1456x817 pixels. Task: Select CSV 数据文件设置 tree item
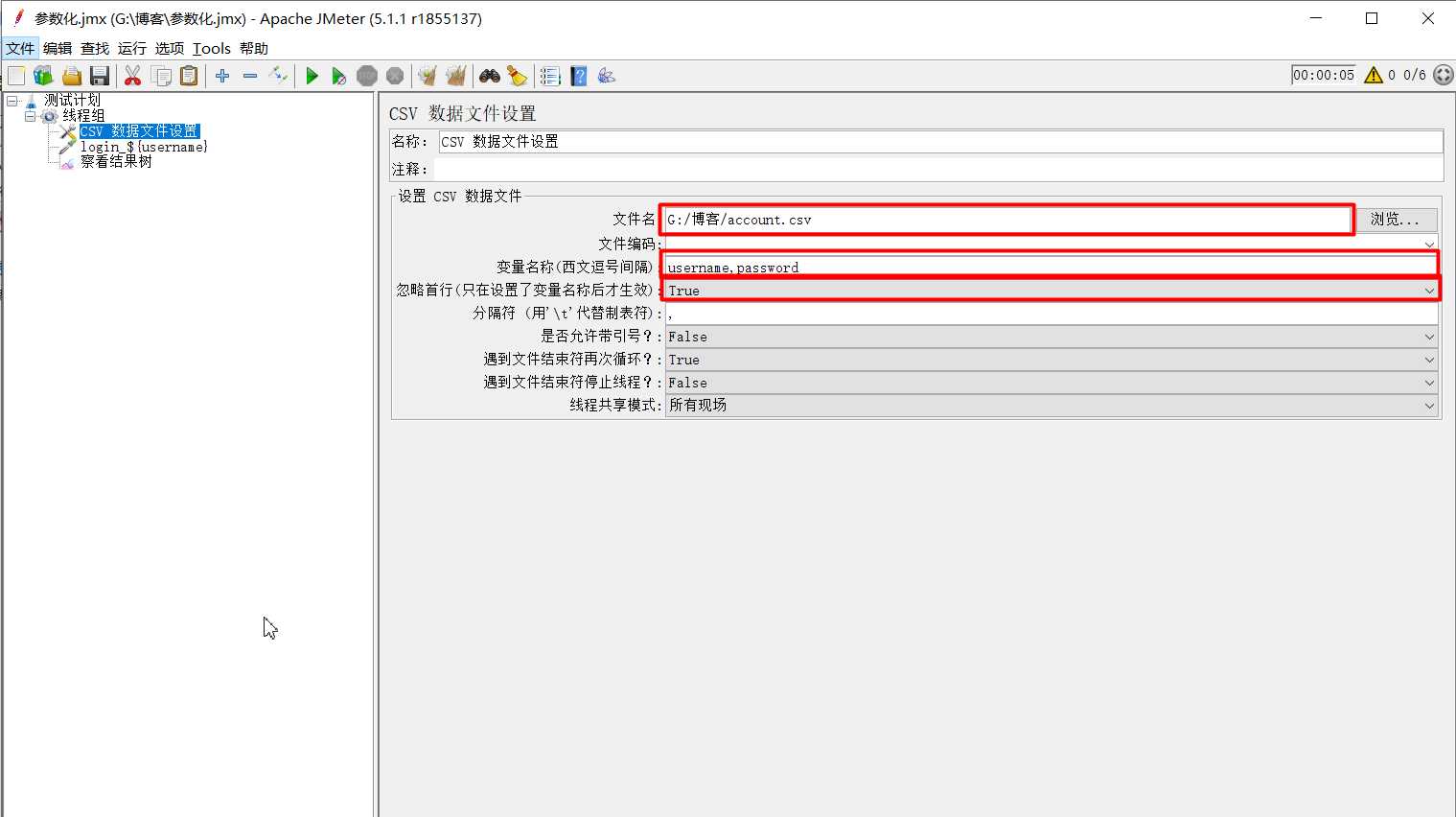(140, 131)
